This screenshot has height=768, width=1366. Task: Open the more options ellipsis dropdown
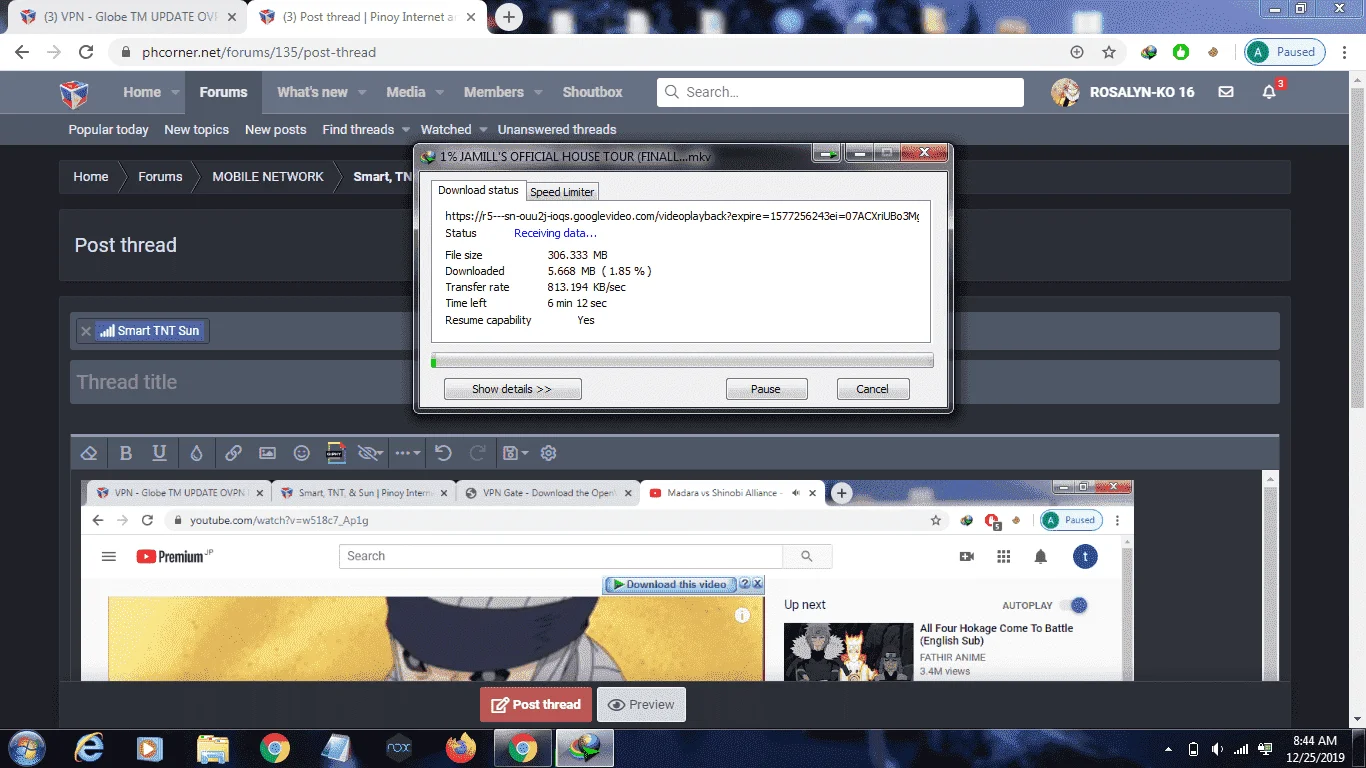tap(408, 453)
